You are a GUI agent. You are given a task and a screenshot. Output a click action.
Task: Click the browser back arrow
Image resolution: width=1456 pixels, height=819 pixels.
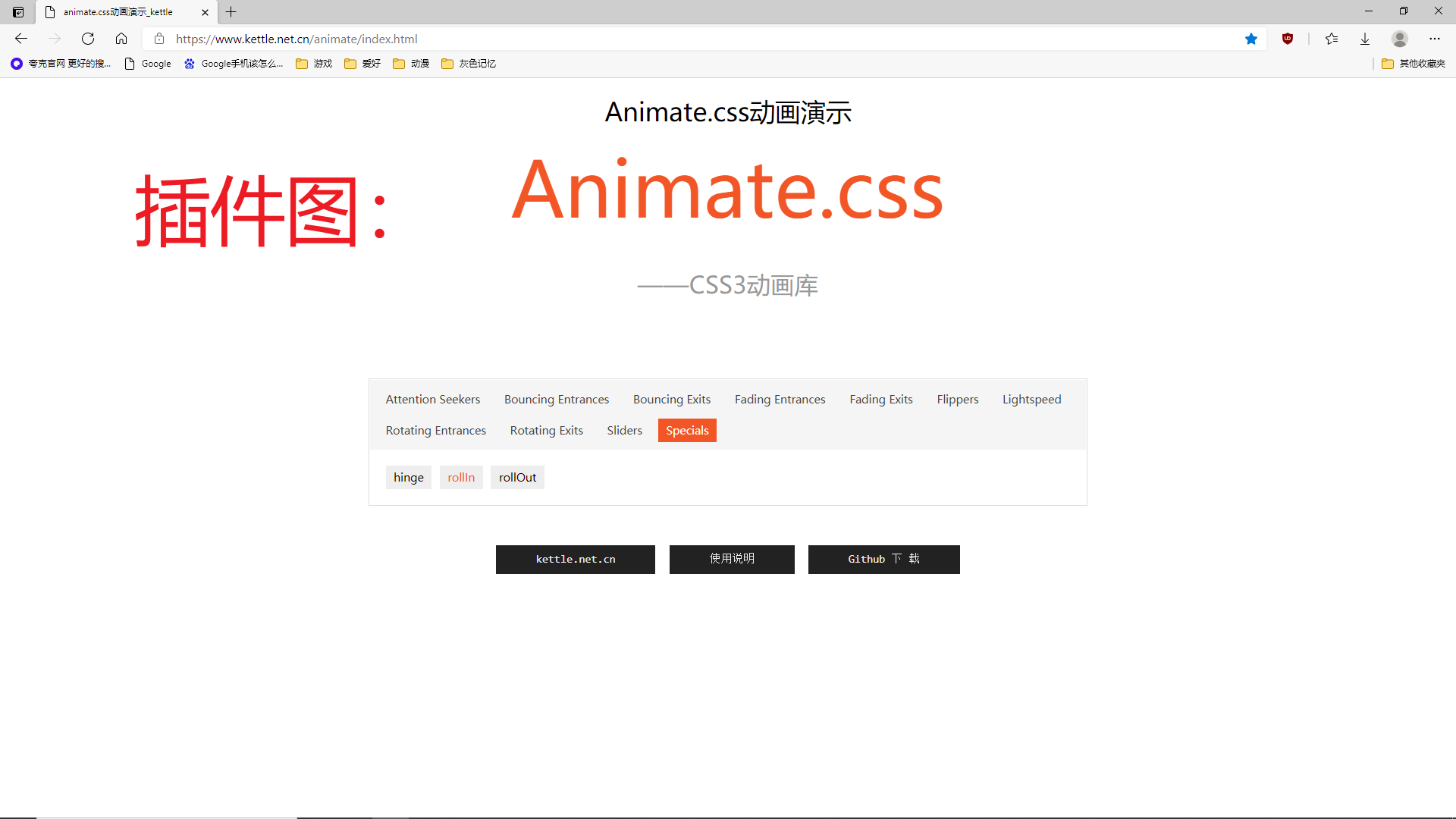click(x=21, y=39)
